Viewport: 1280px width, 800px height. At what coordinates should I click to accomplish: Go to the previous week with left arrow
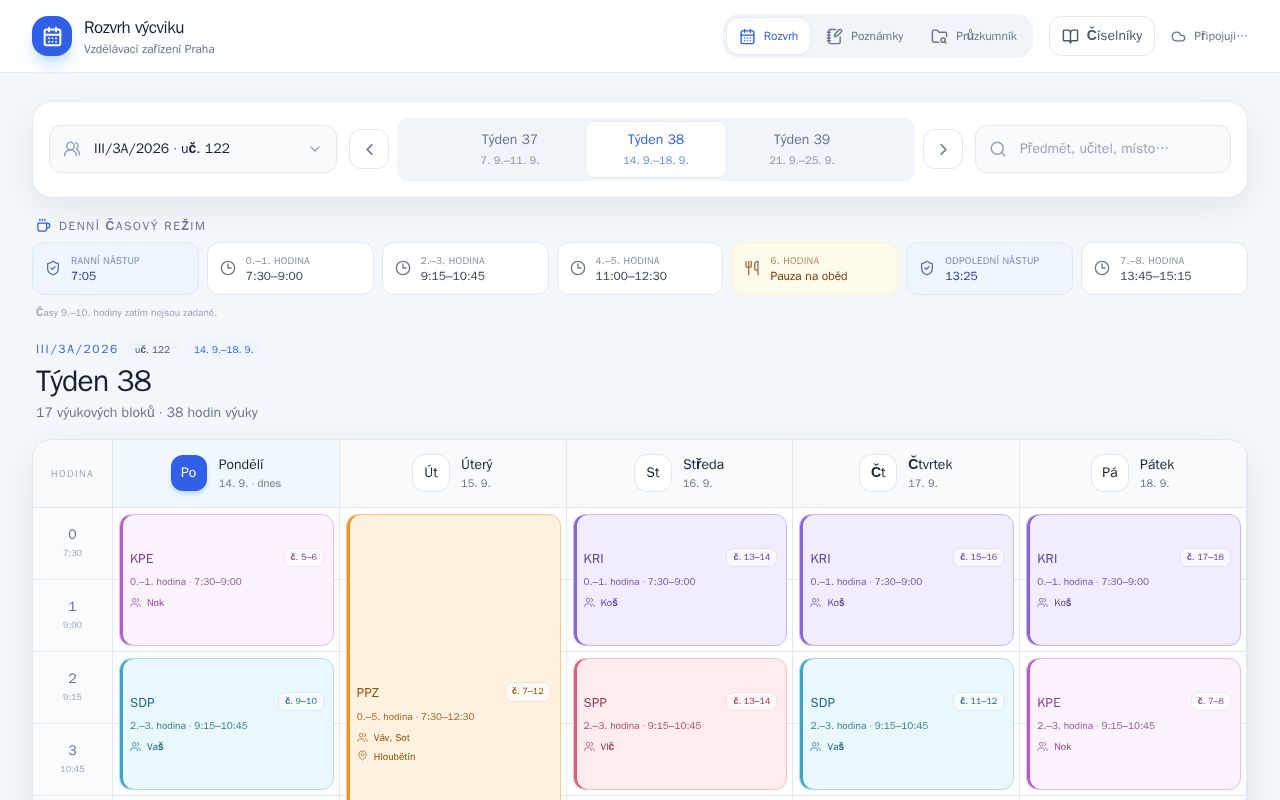point(369,149)
